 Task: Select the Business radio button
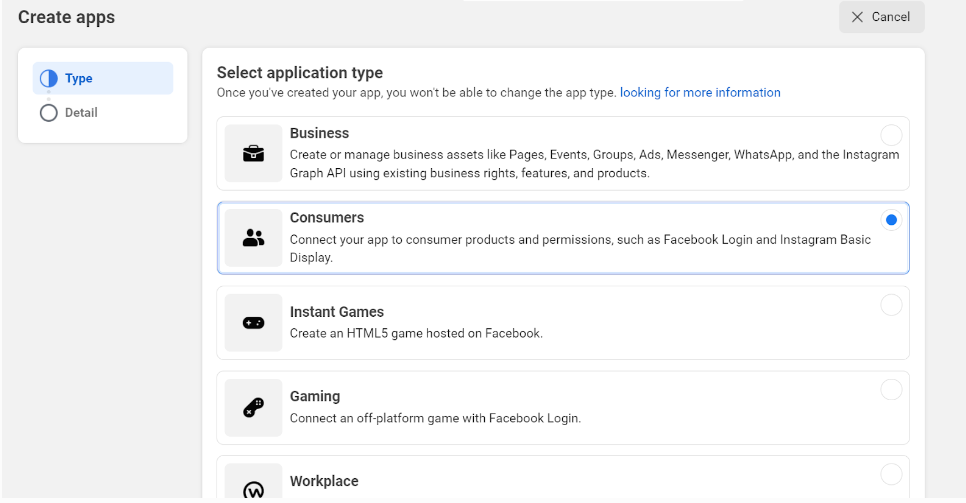891,135
